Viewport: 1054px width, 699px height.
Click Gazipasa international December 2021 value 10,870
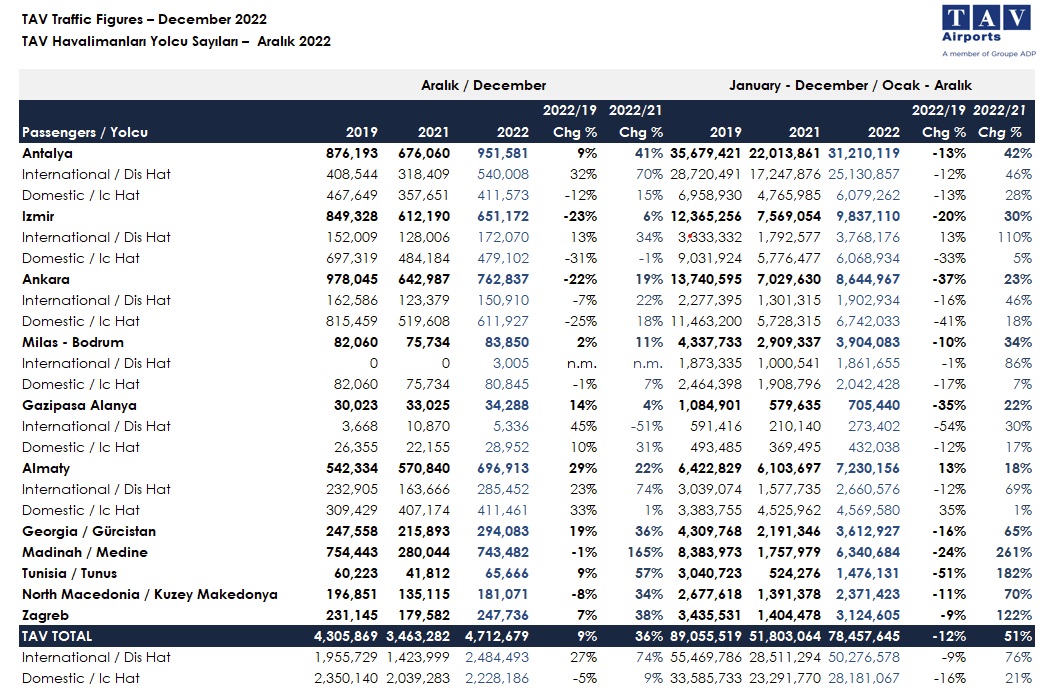coord(428,426)
